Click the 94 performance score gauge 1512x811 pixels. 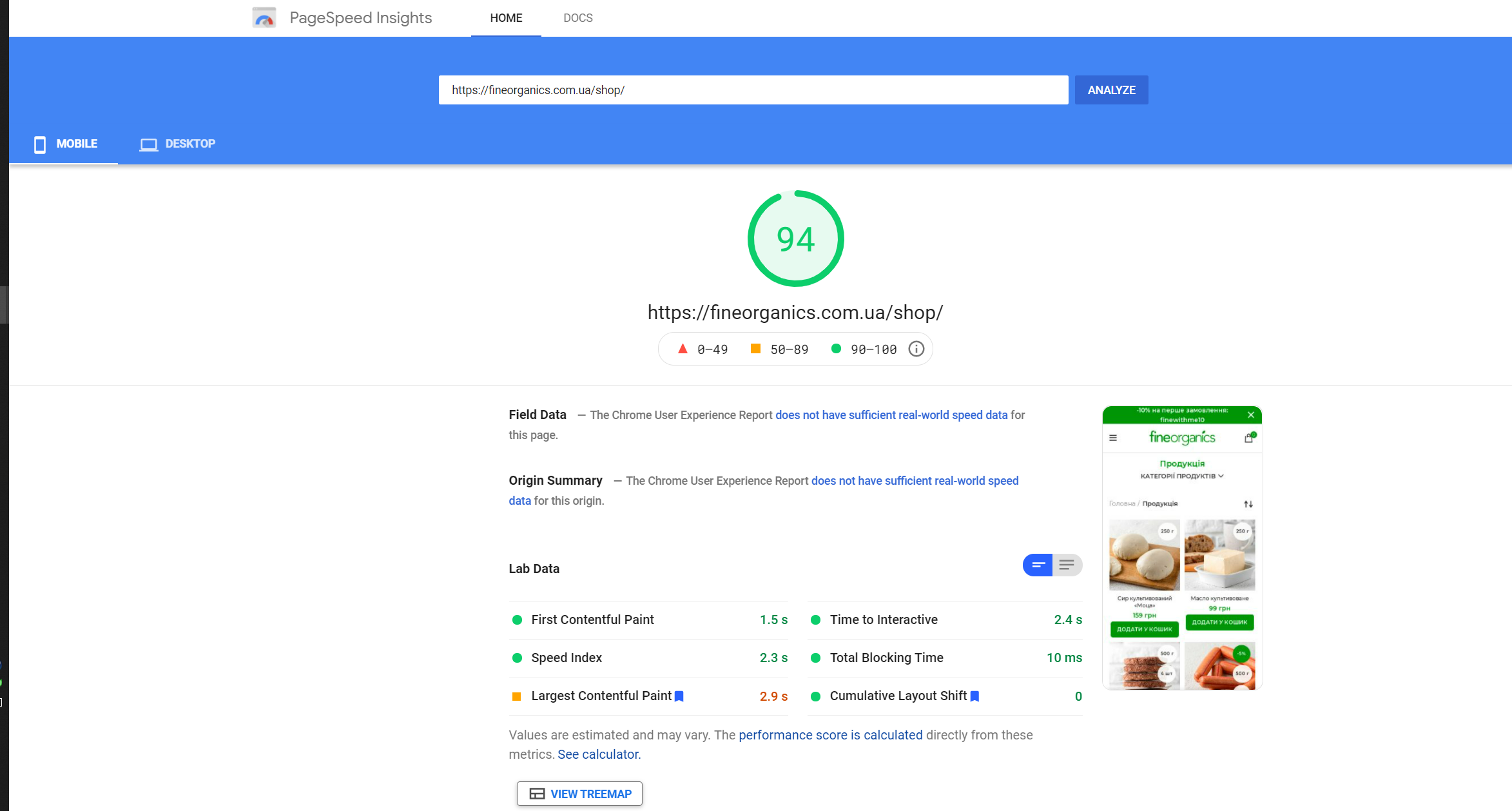coord(795,239)
